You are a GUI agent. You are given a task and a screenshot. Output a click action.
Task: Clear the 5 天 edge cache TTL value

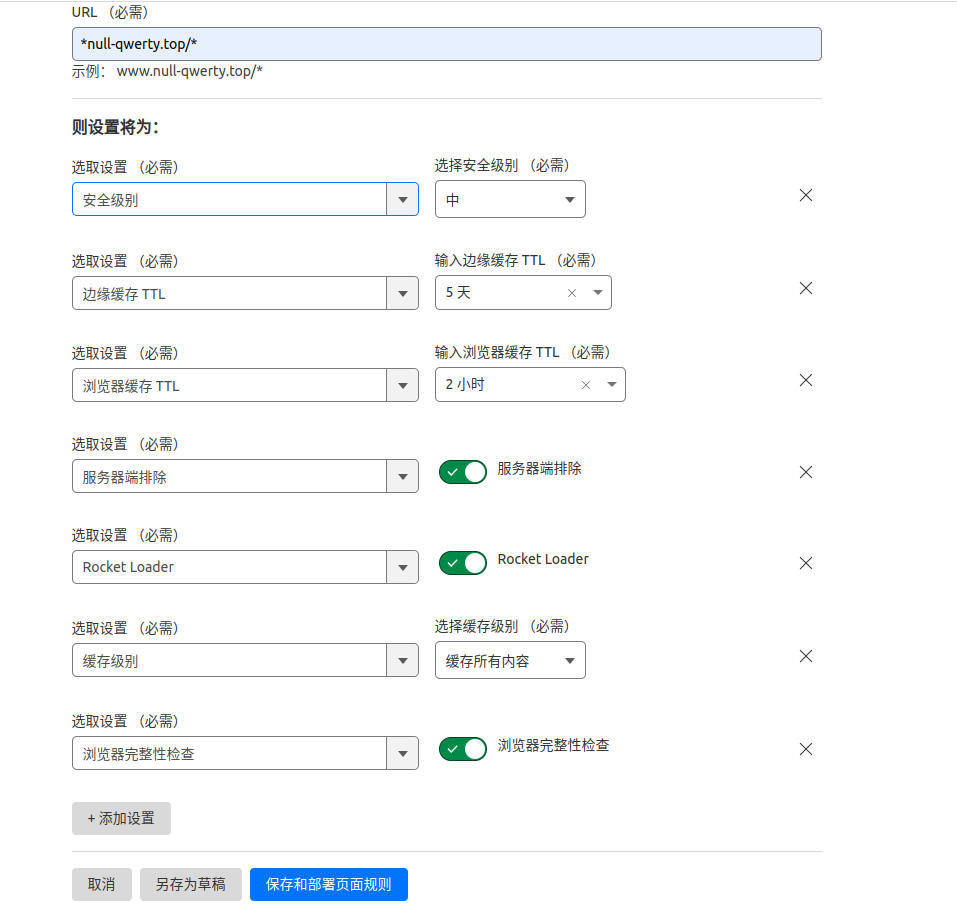pos(571,292)
